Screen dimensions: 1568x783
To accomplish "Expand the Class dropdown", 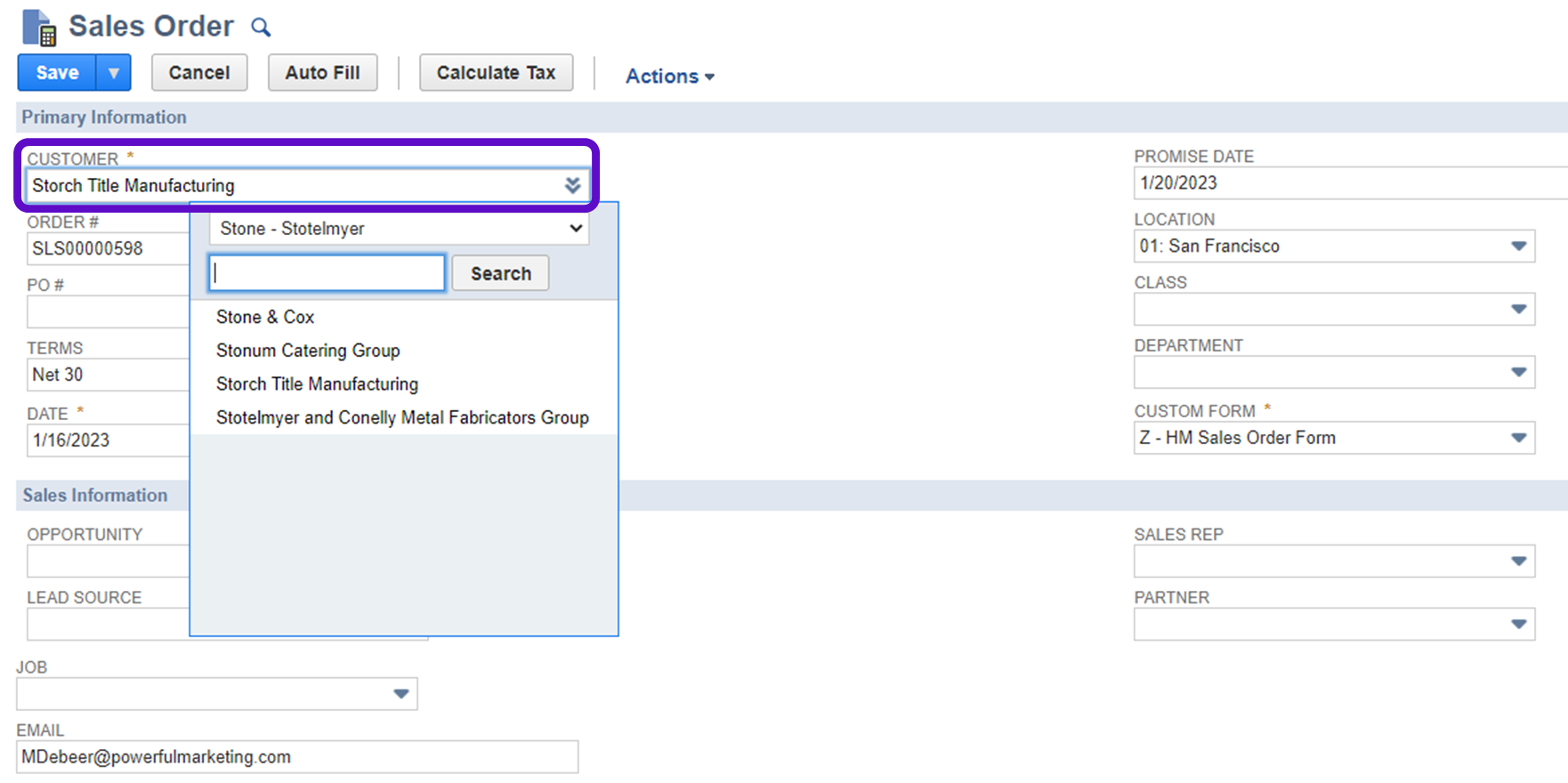I will point(1518,310).
